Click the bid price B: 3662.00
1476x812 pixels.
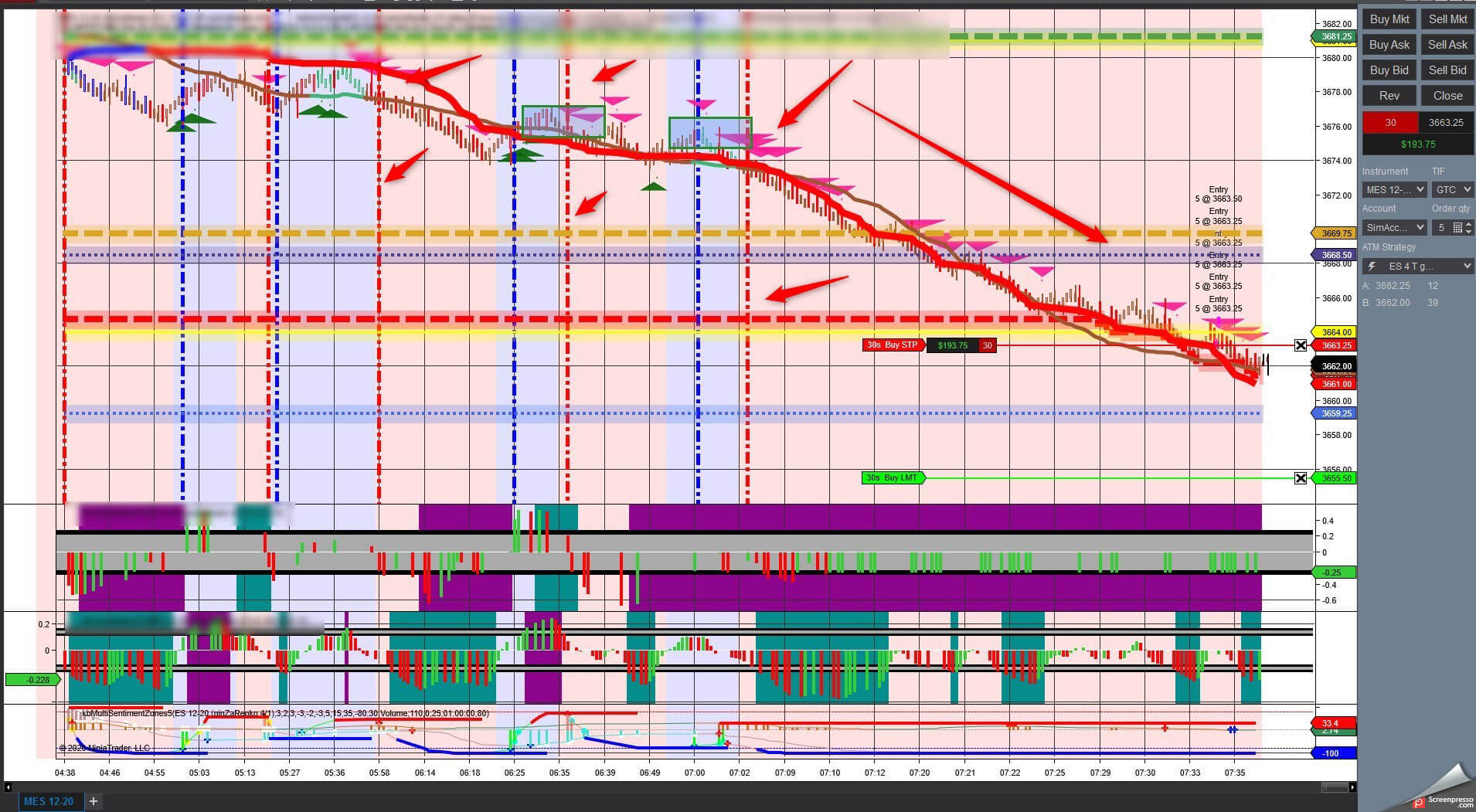[1388, 303]
